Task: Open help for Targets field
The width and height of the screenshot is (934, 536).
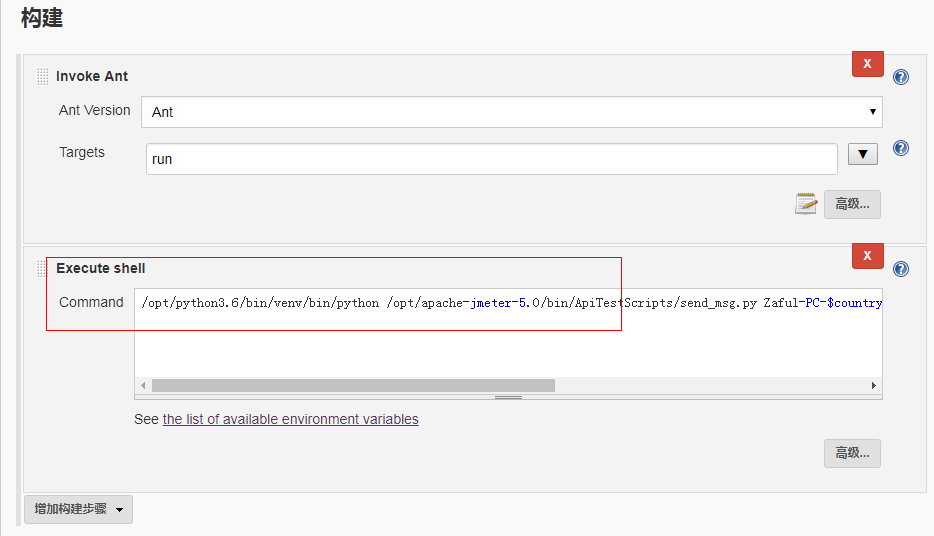Action: tap(901, 148)
